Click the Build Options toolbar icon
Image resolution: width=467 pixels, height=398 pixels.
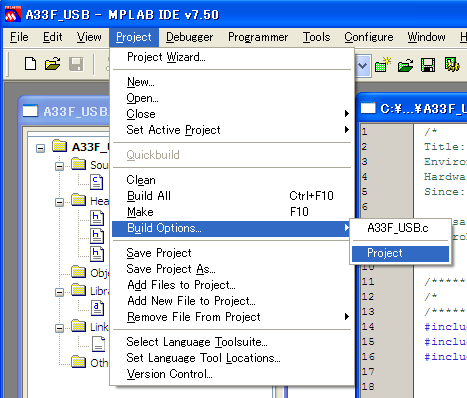click(x=452, y=65)
